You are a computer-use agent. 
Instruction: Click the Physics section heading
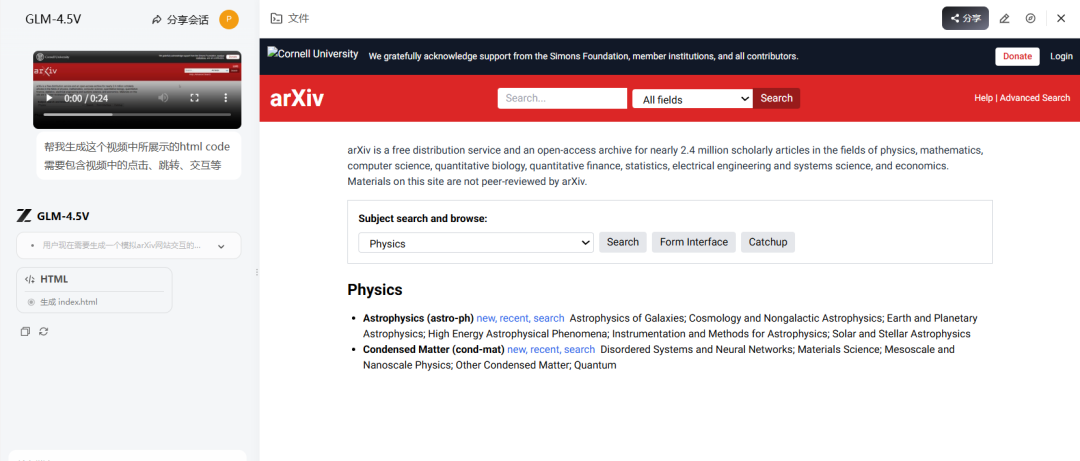tap(375, 289)
